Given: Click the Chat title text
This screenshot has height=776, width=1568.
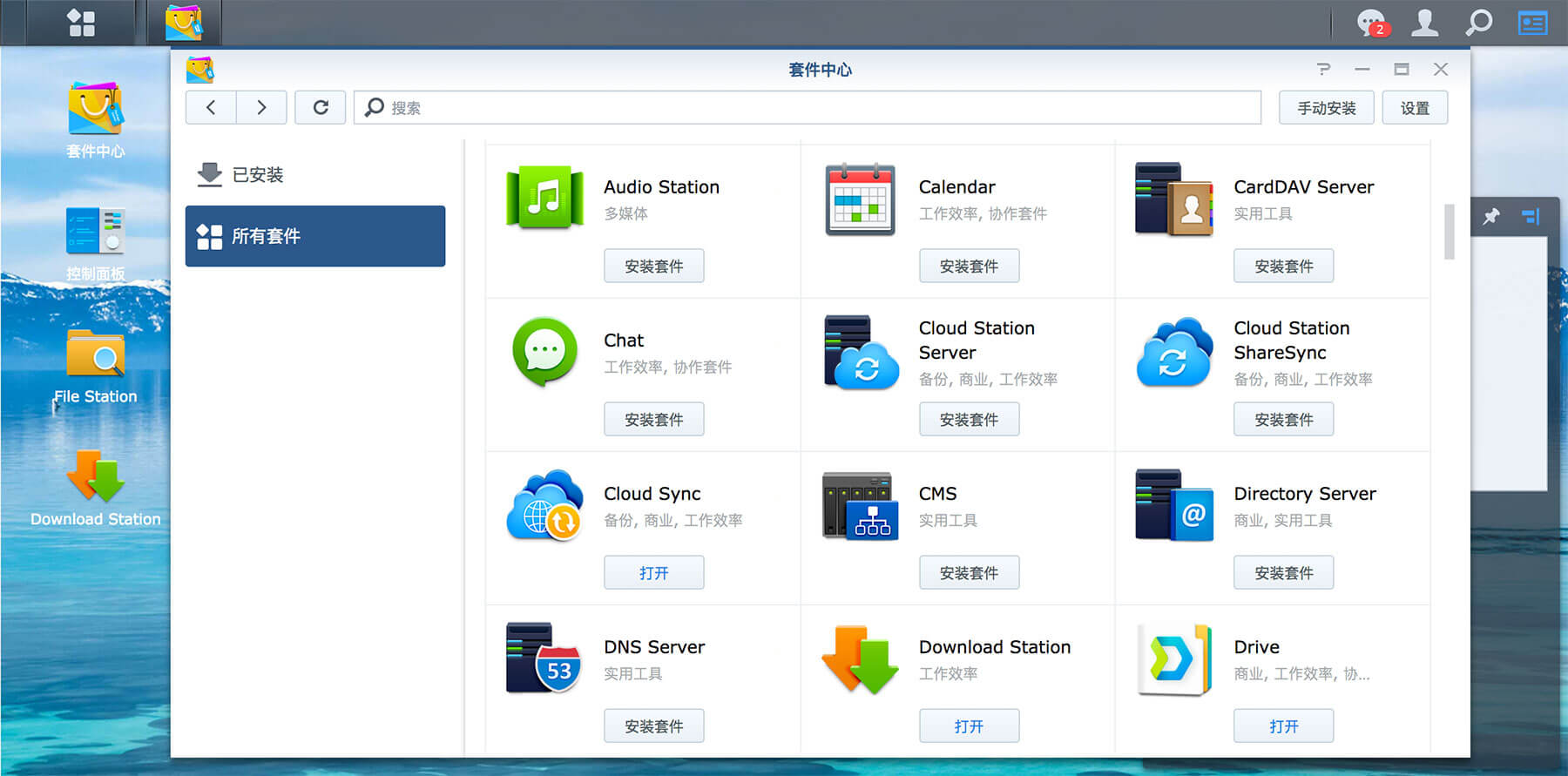Looking at the screenshot, I should [x=624, y=341].
